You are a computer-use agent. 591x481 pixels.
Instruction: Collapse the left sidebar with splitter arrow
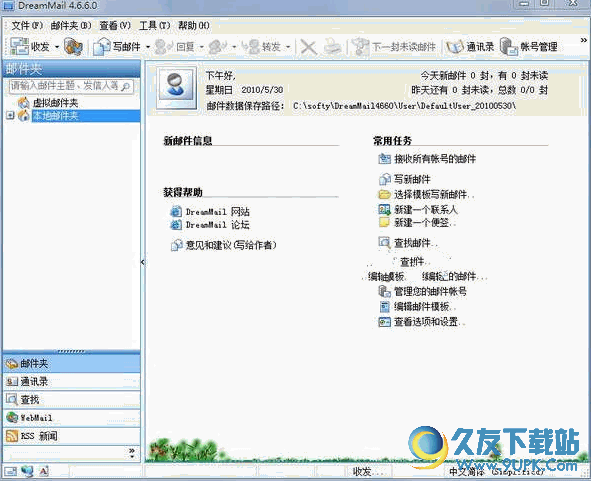click(x=142, y=262)
